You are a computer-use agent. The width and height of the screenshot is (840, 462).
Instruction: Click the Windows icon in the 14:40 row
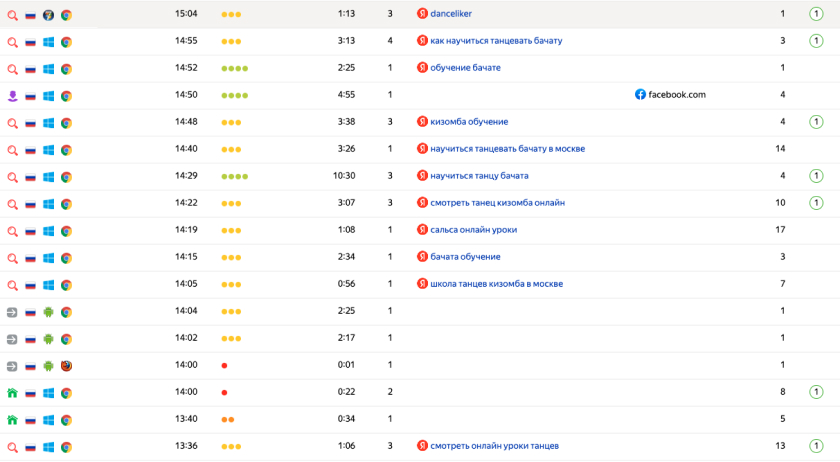point(48,149)
